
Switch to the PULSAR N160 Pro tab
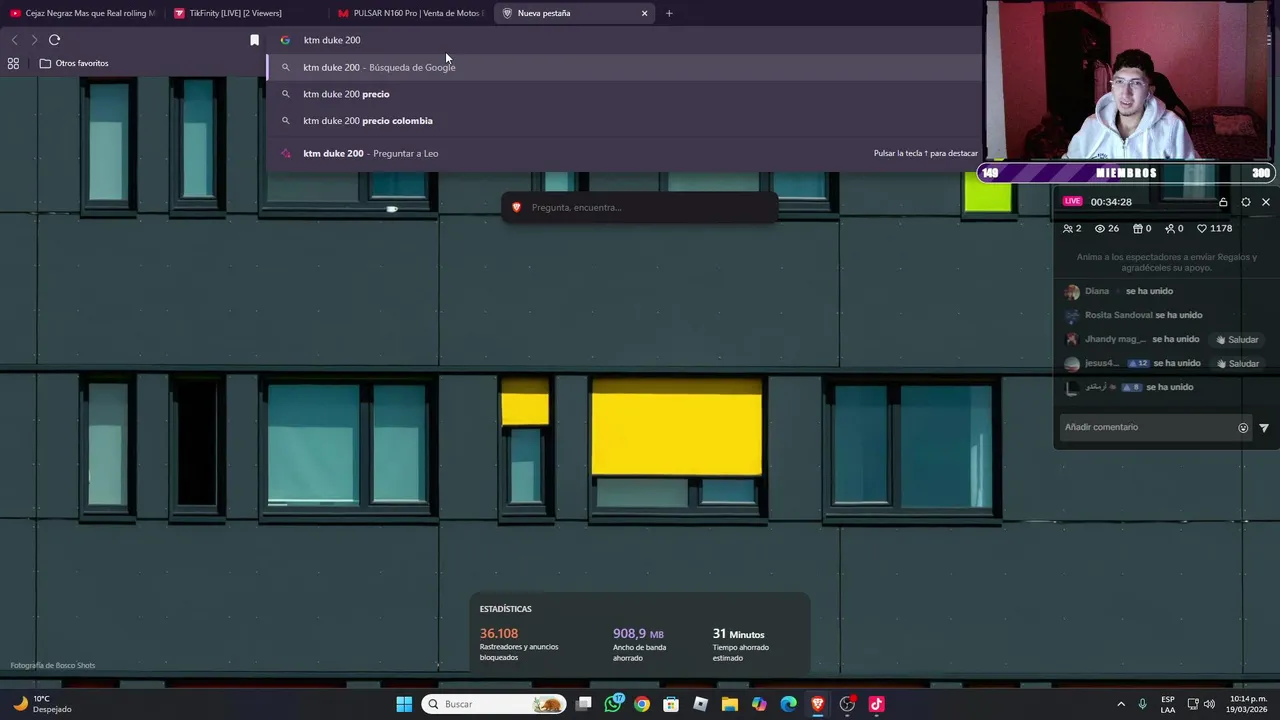(x=410, y=13)
